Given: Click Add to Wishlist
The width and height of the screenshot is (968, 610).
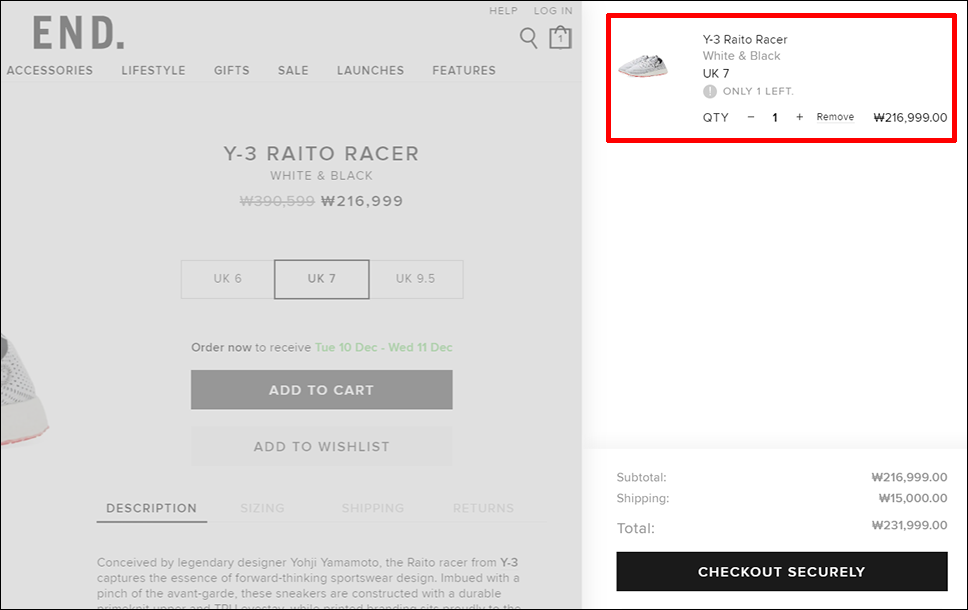Looking at the screenshot, I should click(321, 447).
